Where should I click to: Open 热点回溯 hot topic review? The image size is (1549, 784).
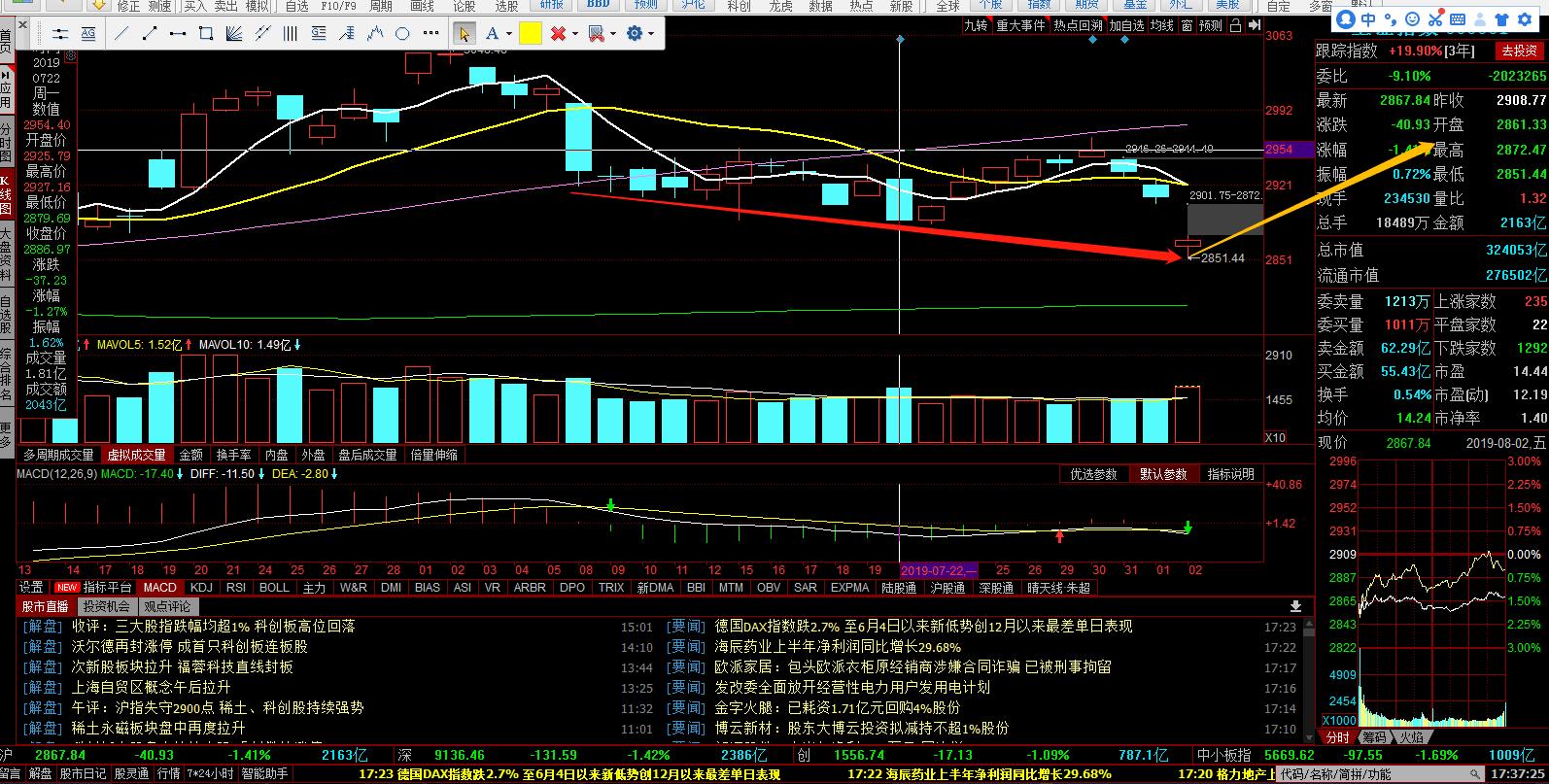(1078, 25)
